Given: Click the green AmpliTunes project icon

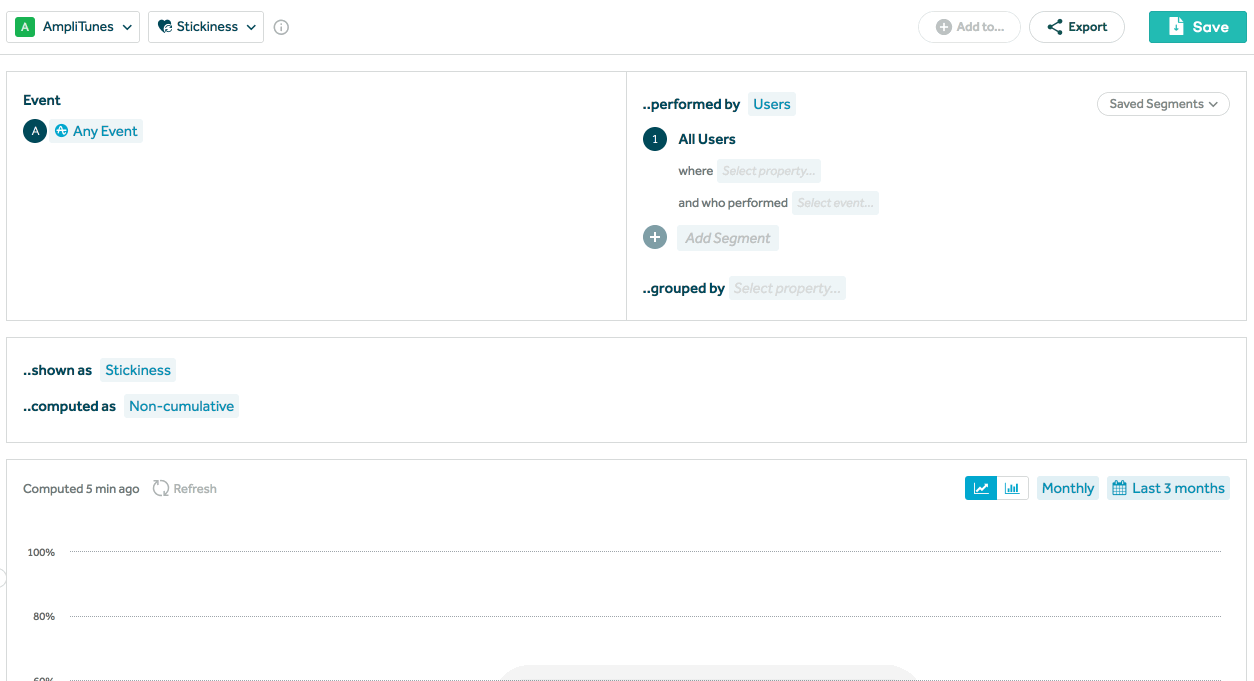Looking at the screenshot, I should (x=25, y=27).
